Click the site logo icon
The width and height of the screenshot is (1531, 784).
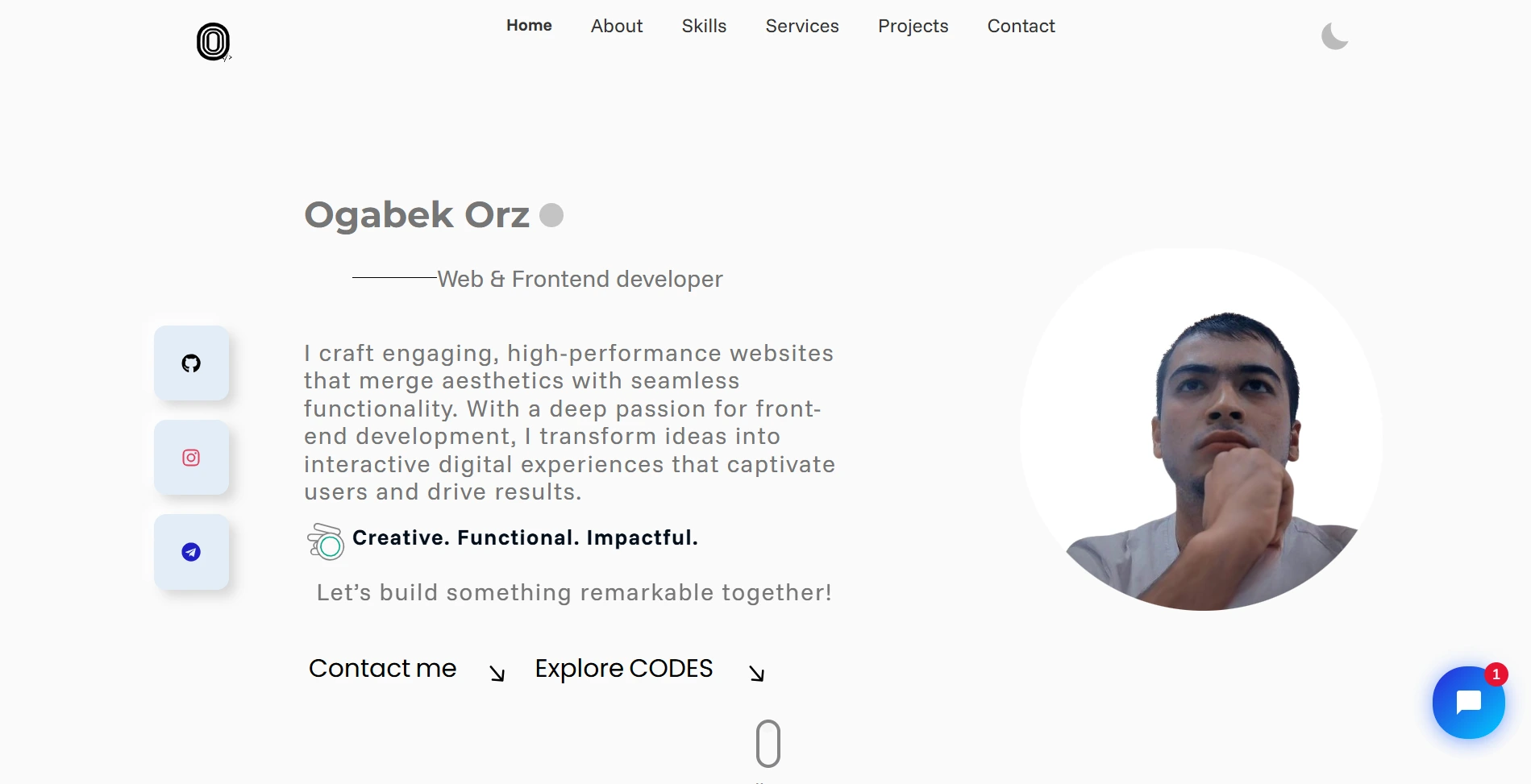pyautogui.click(x=213, y=42)
